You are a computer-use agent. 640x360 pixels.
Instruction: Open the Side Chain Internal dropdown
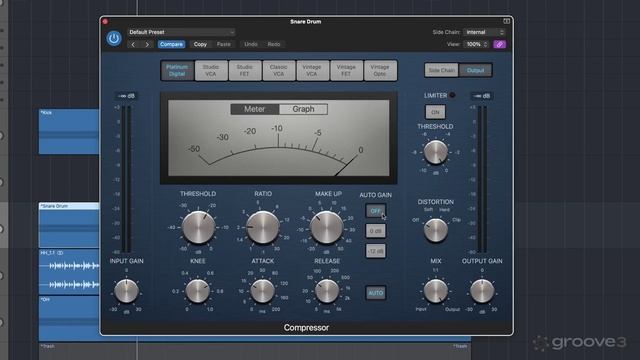484,32
